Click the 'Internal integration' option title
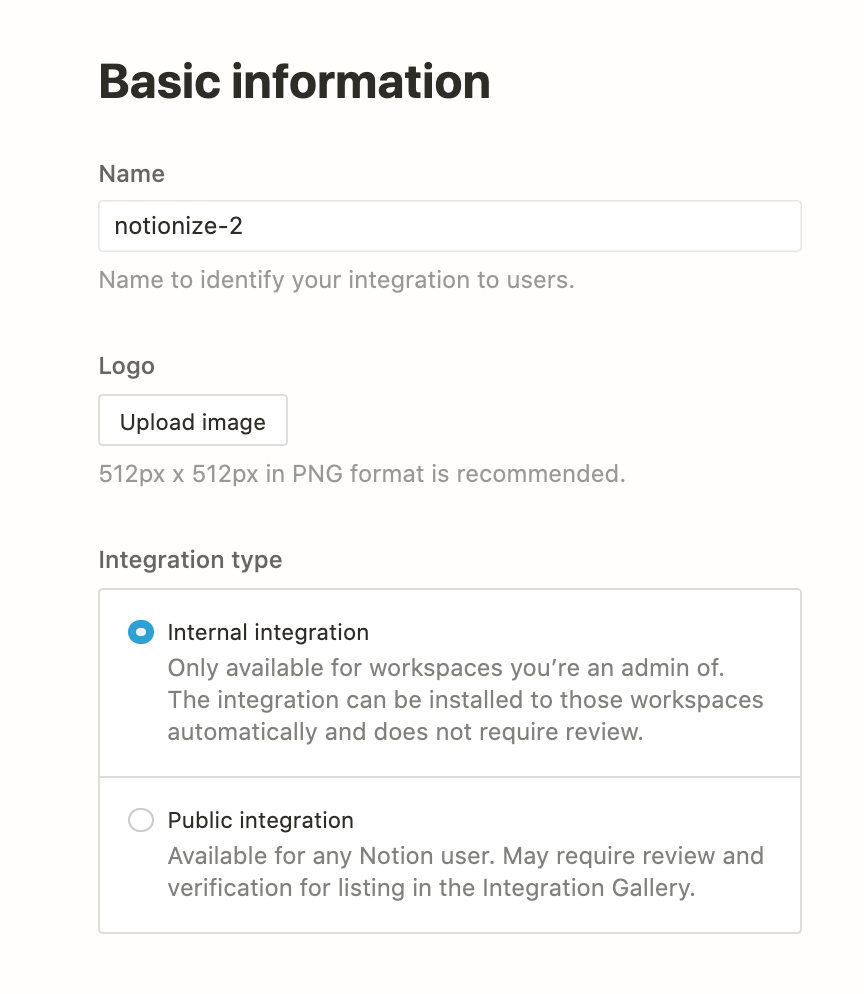 268,633
